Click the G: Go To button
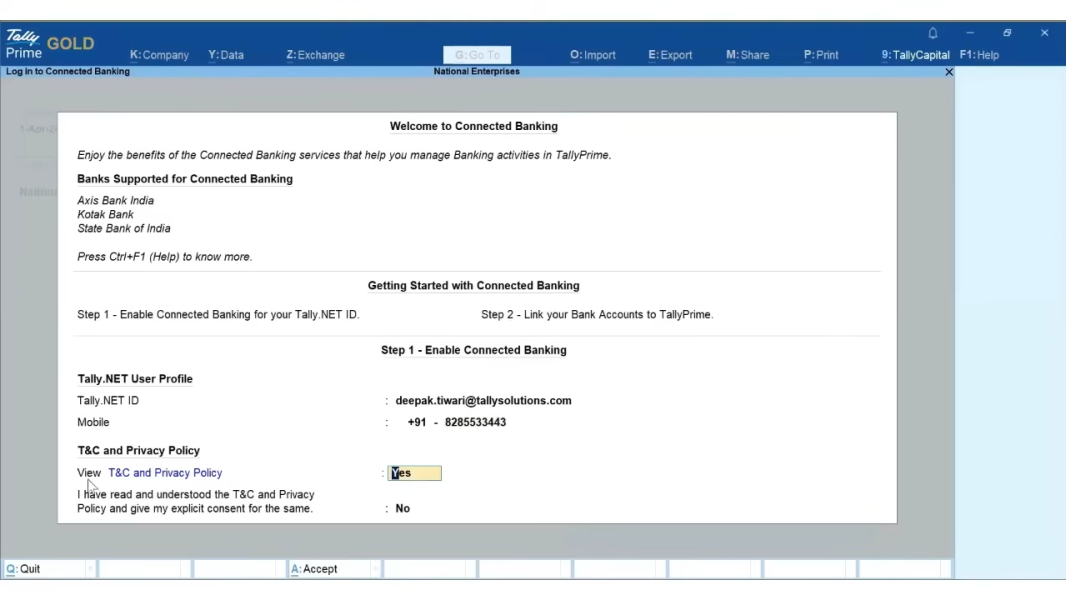Image resolution: width=1066 pixels, height=600 pixels. coord(477,55)
